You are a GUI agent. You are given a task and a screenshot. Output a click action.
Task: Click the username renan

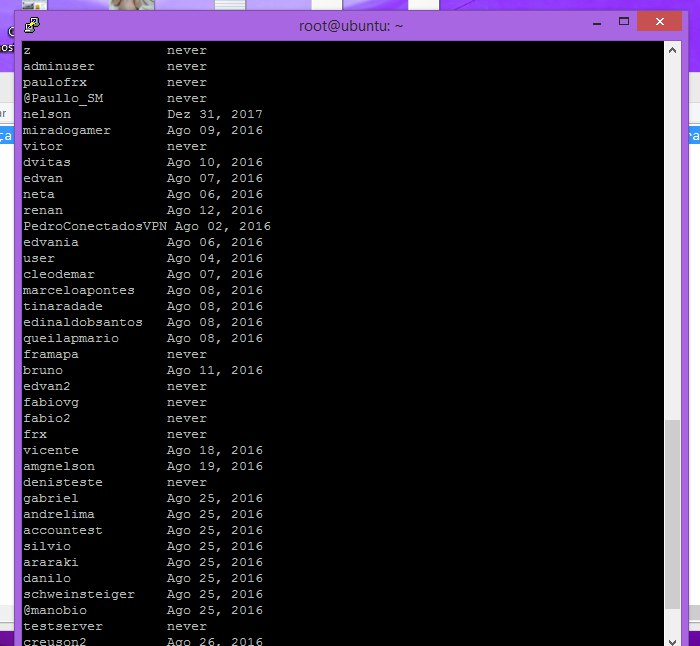coord(43,210)
